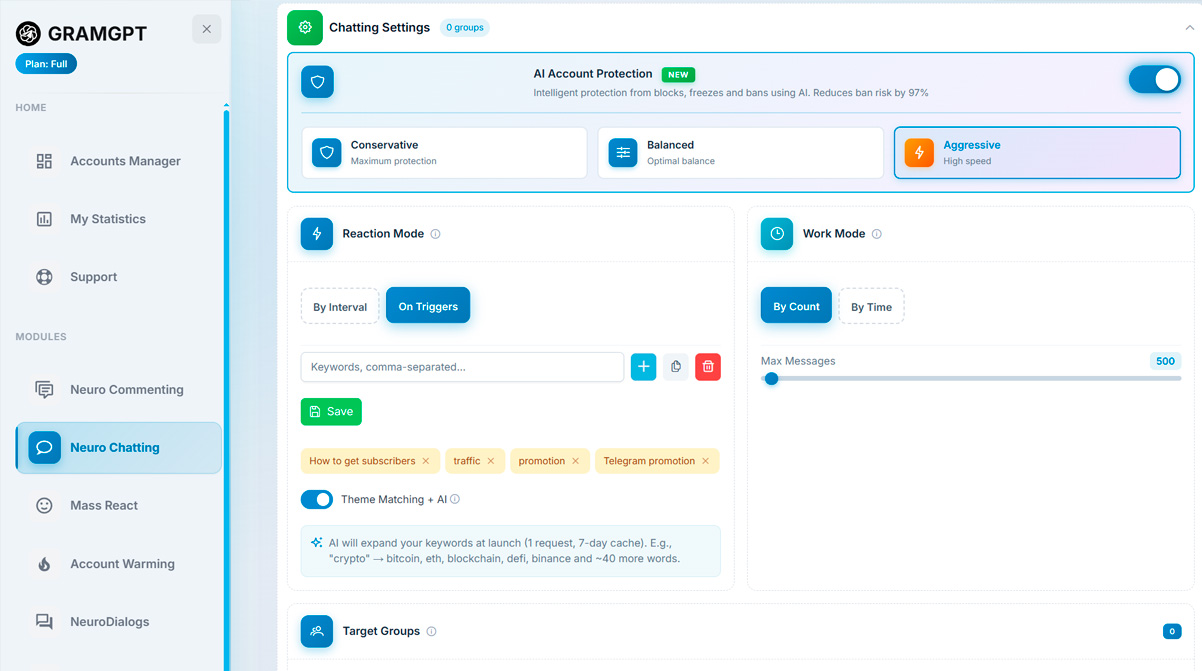Click the NEW badge

678,75
